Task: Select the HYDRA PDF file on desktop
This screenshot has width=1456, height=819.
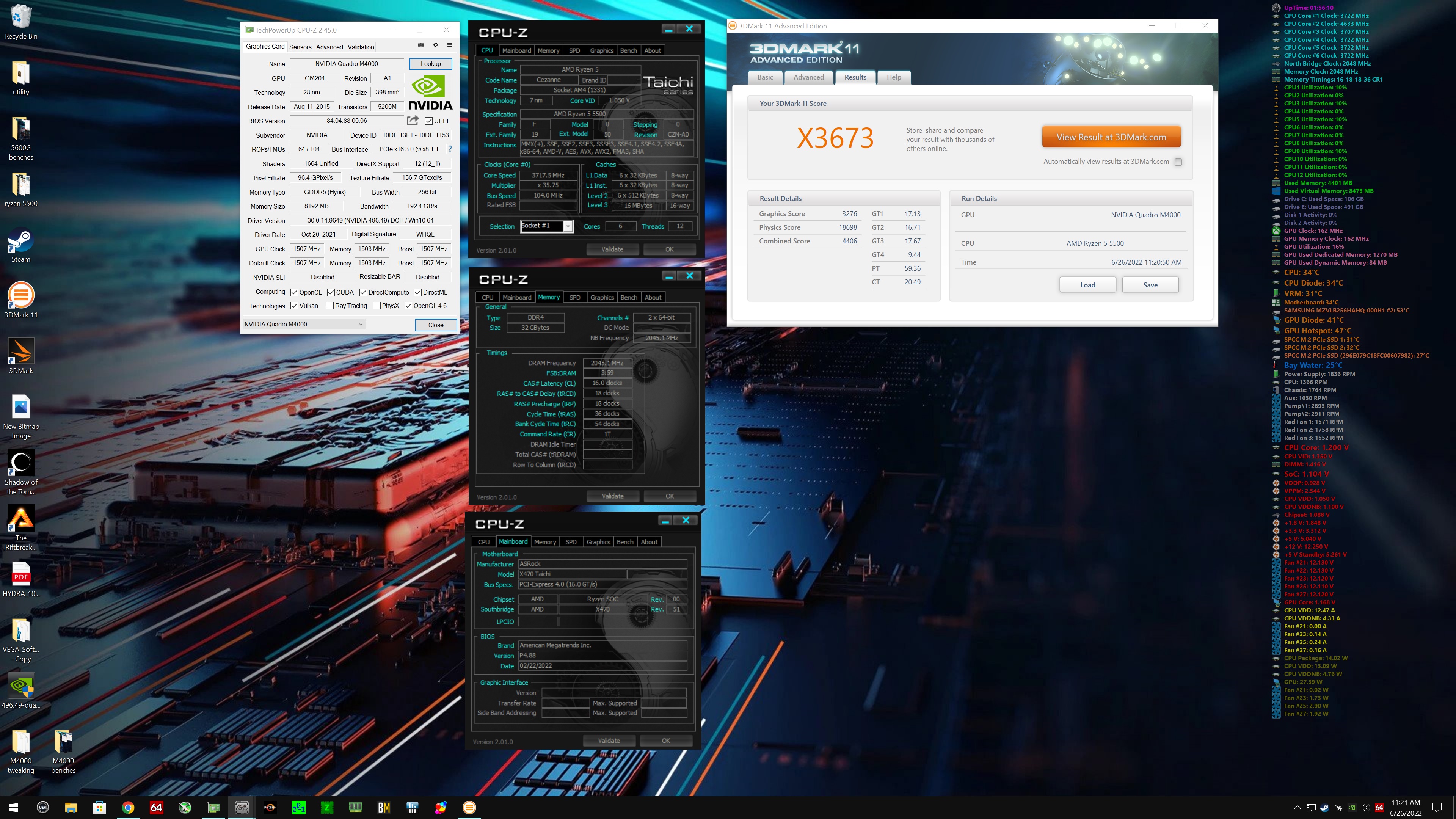Action: pos(21,579)
